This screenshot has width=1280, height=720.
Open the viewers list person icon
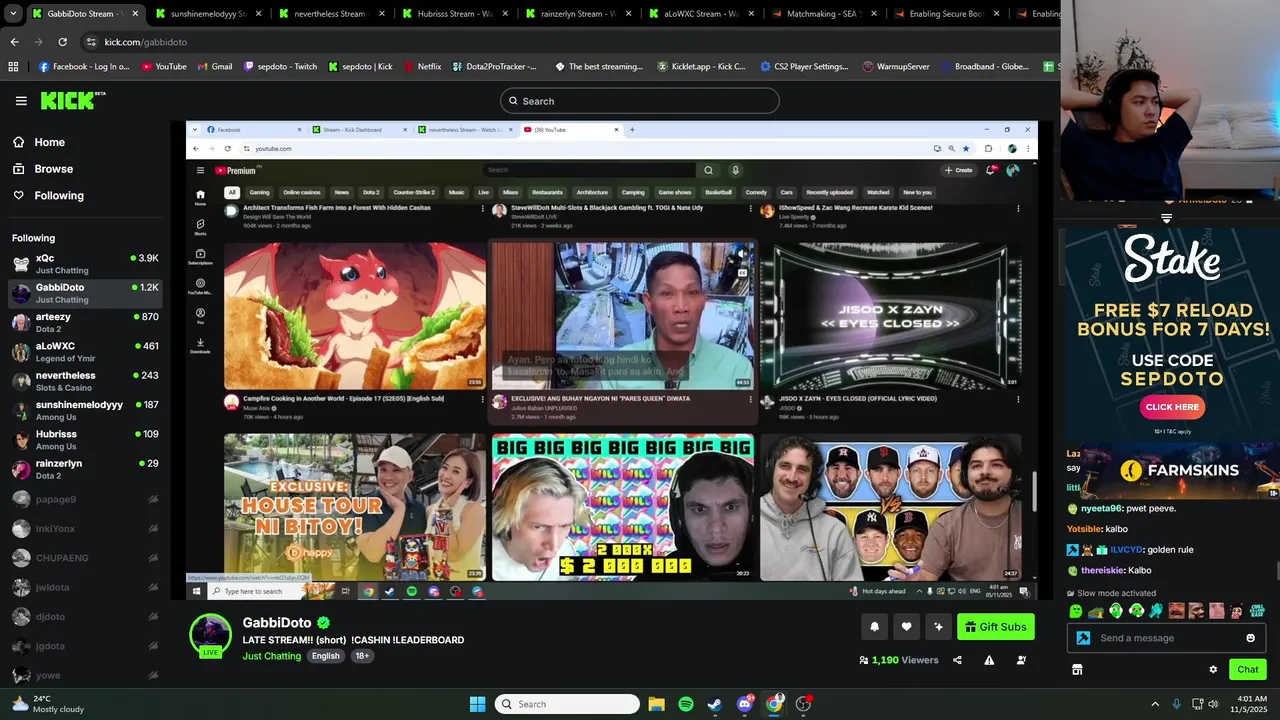coord(1021,660)
